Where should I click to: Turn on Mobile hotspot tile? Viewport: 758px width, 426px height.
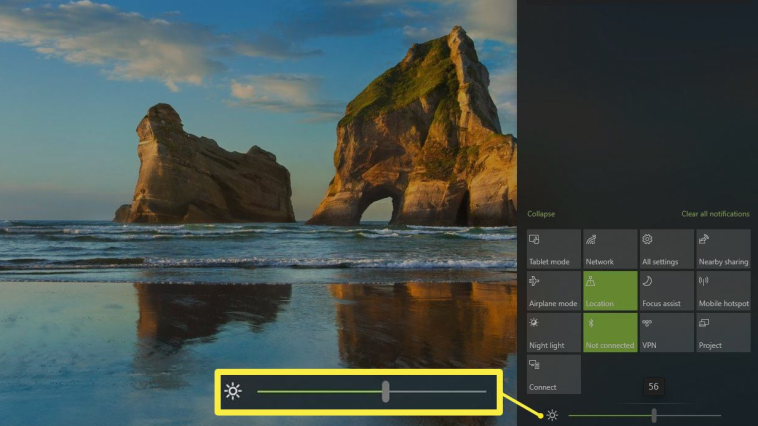tap(723, 291)
